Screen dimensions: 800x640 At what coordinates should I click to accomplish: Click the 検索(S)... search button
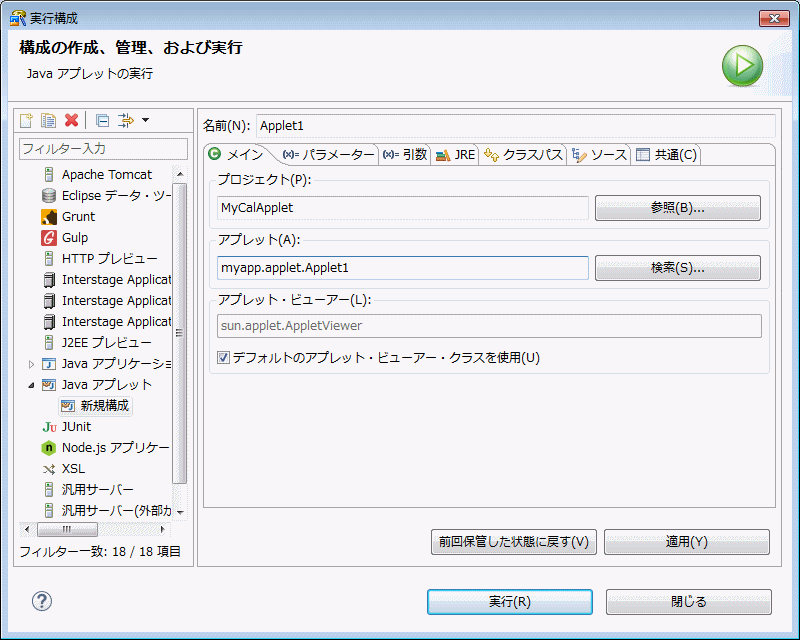pyautogui.click(x=678, y=268)
